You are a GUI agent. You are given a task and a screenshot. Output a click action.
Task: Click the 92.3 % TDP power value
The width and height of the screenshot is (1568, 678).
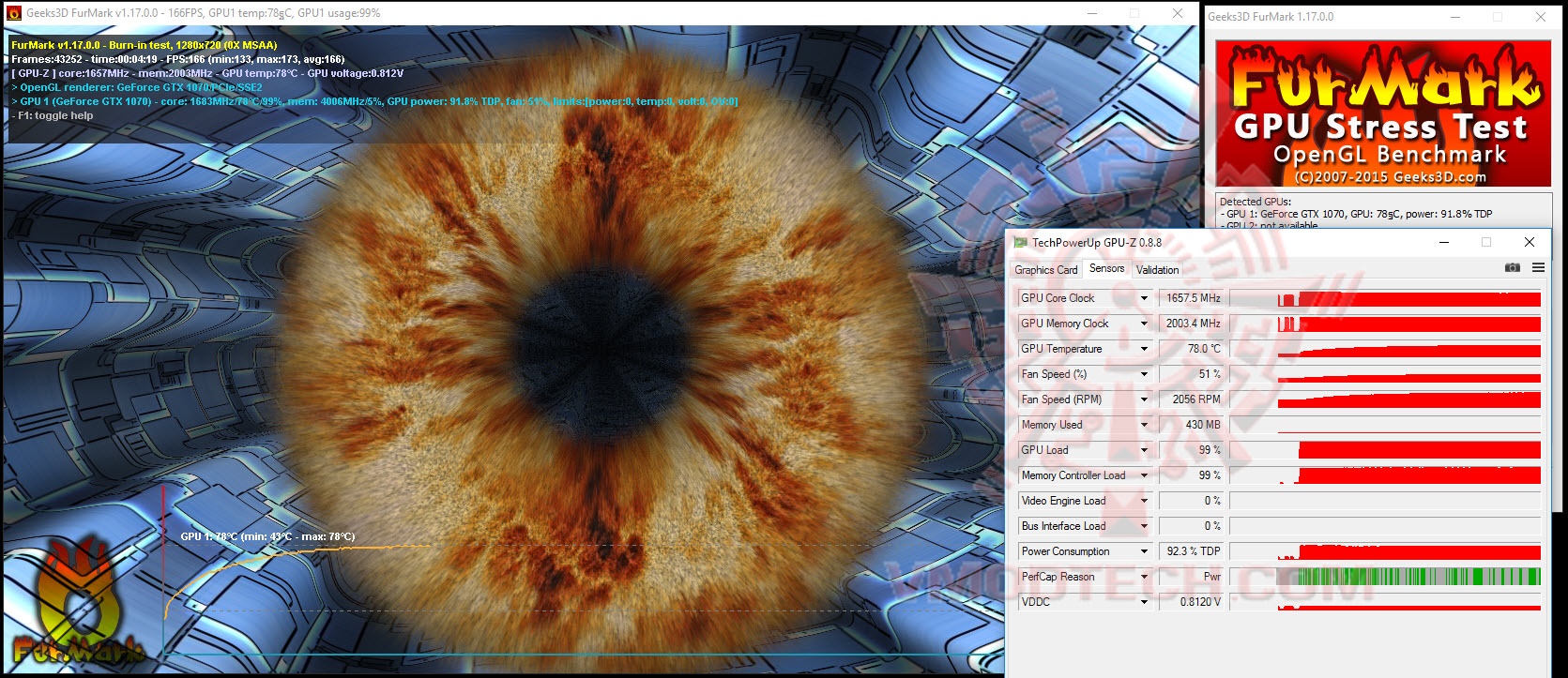[x=1192, y=551]
